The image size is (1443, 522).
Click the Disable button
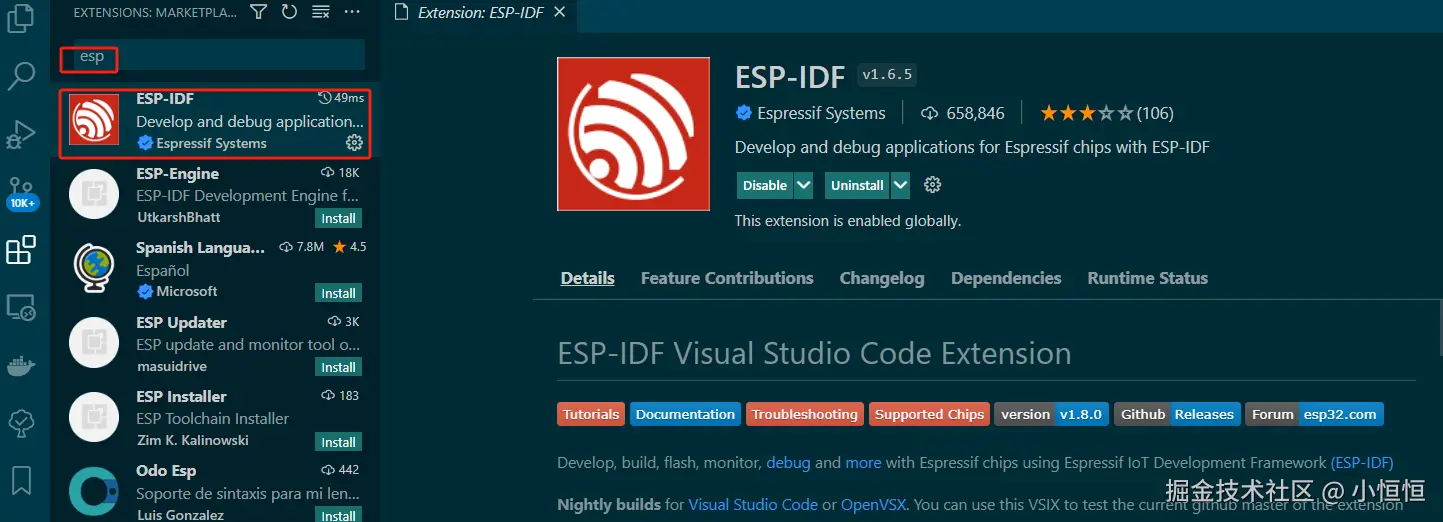tap(765, 185)
